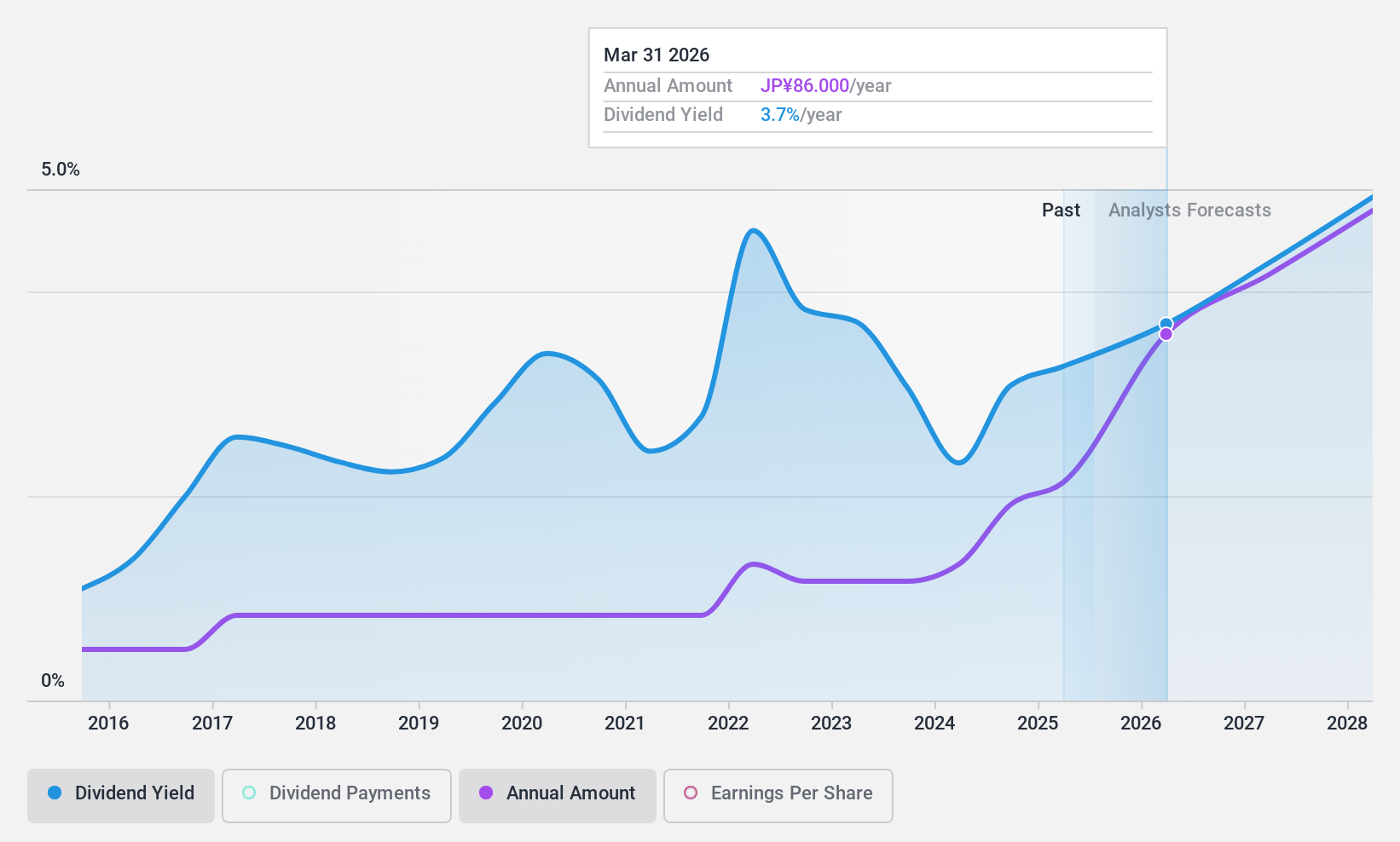Click the 2022 x-axis label
This screenshot has height=842, width=1400.
point(728,724)
